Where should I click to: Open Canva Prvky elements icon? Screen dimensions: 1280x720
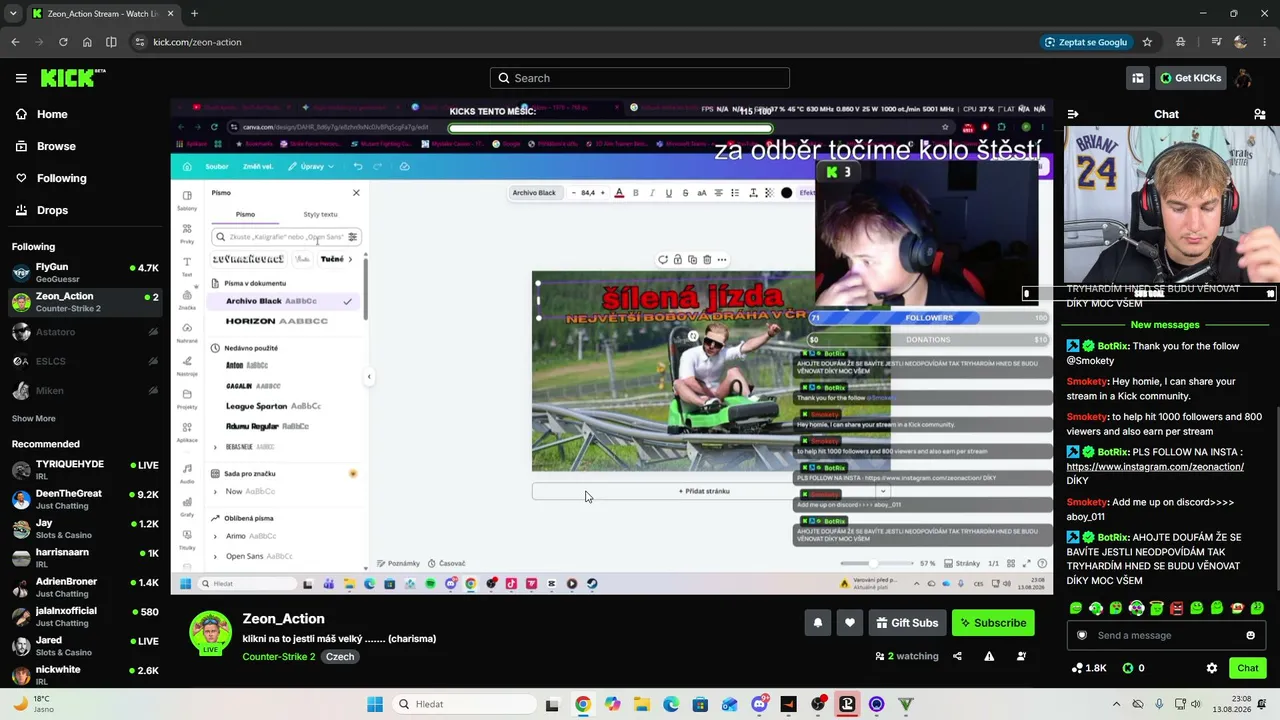pyautogui.click(x=187, y=233)
